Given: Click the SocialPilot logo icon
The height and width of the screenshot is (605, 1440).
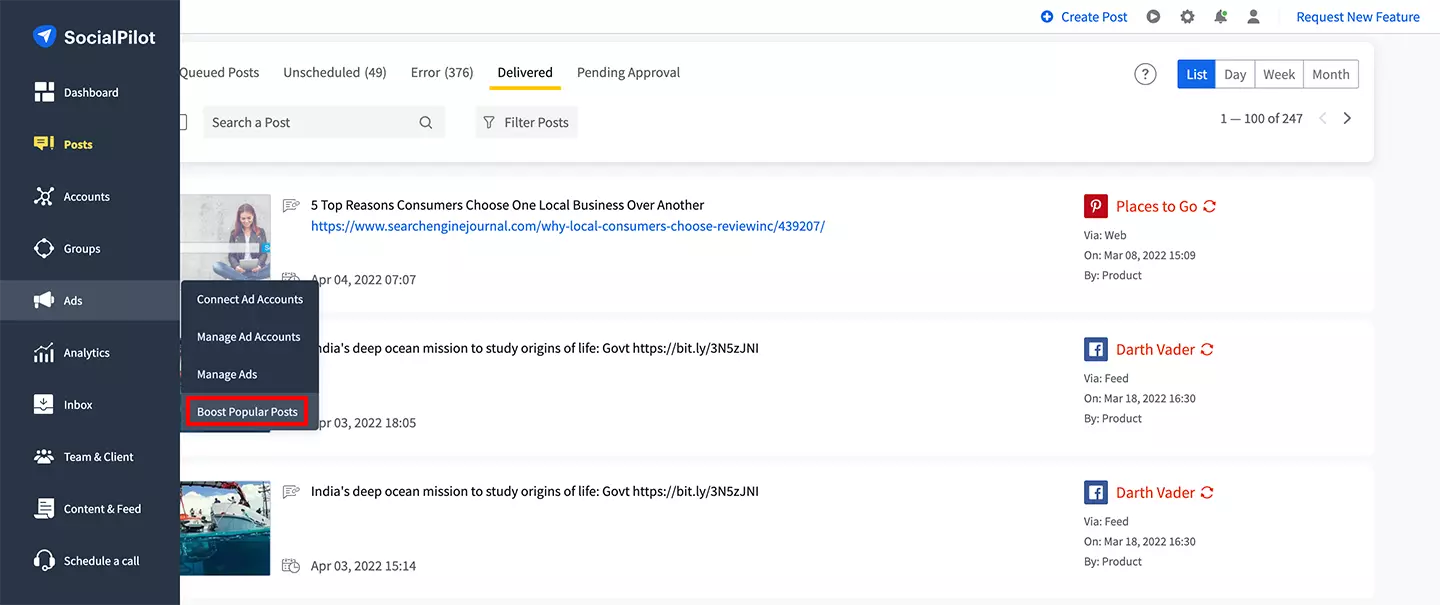Looking at the screenshot, I should click(44, 37).
